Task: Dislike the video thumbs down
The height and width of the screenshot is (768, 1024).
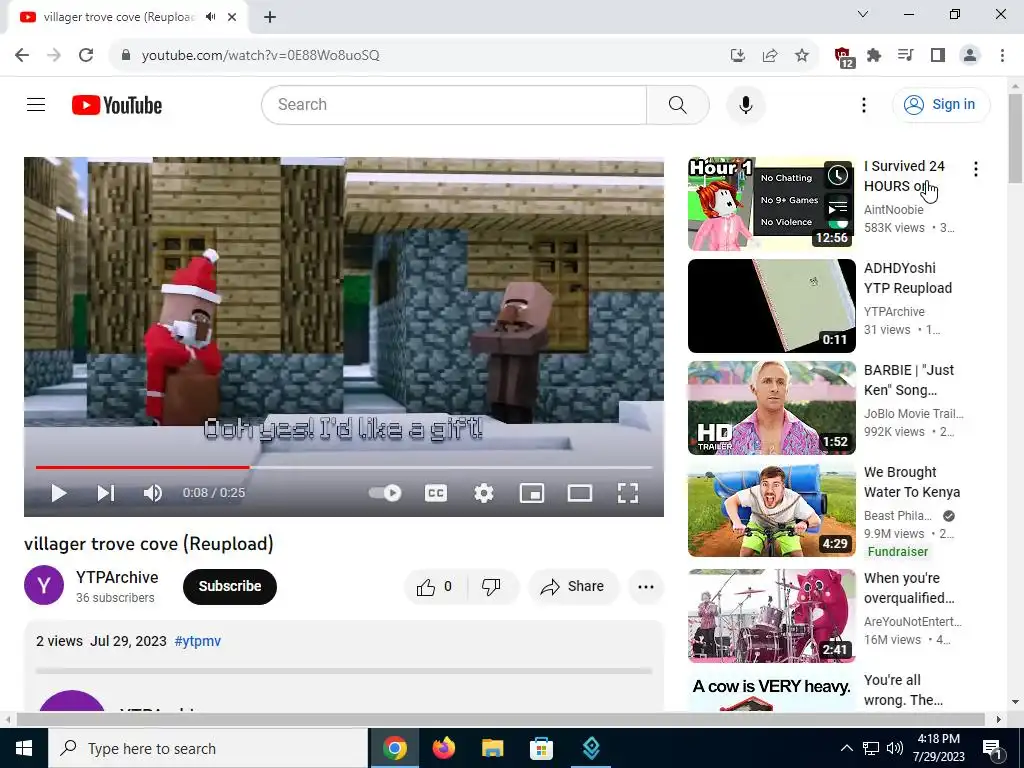Action: point(492,586)
